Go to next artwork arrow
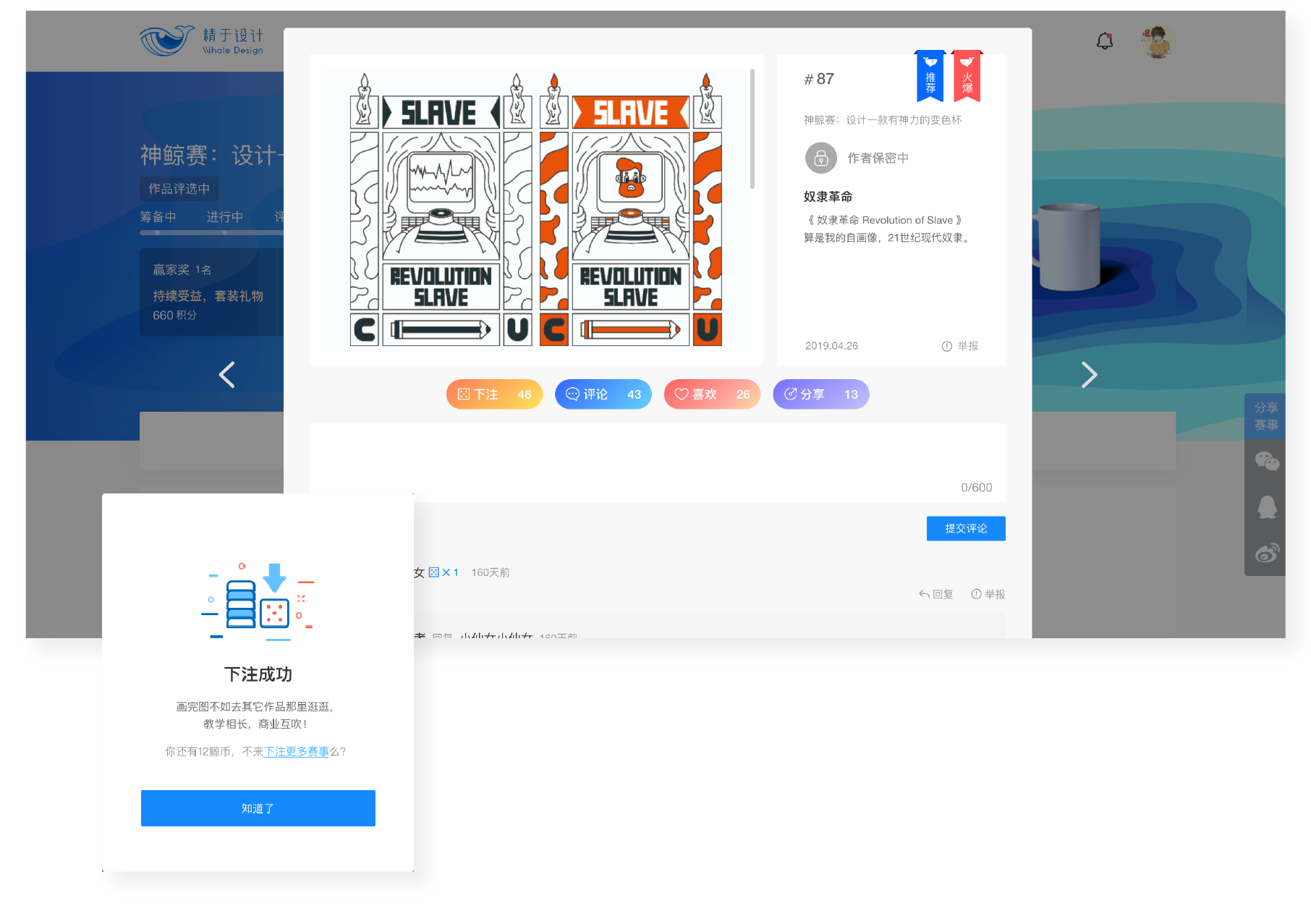Screen dimensions: 1311x924 click(x=1089, y=375)
